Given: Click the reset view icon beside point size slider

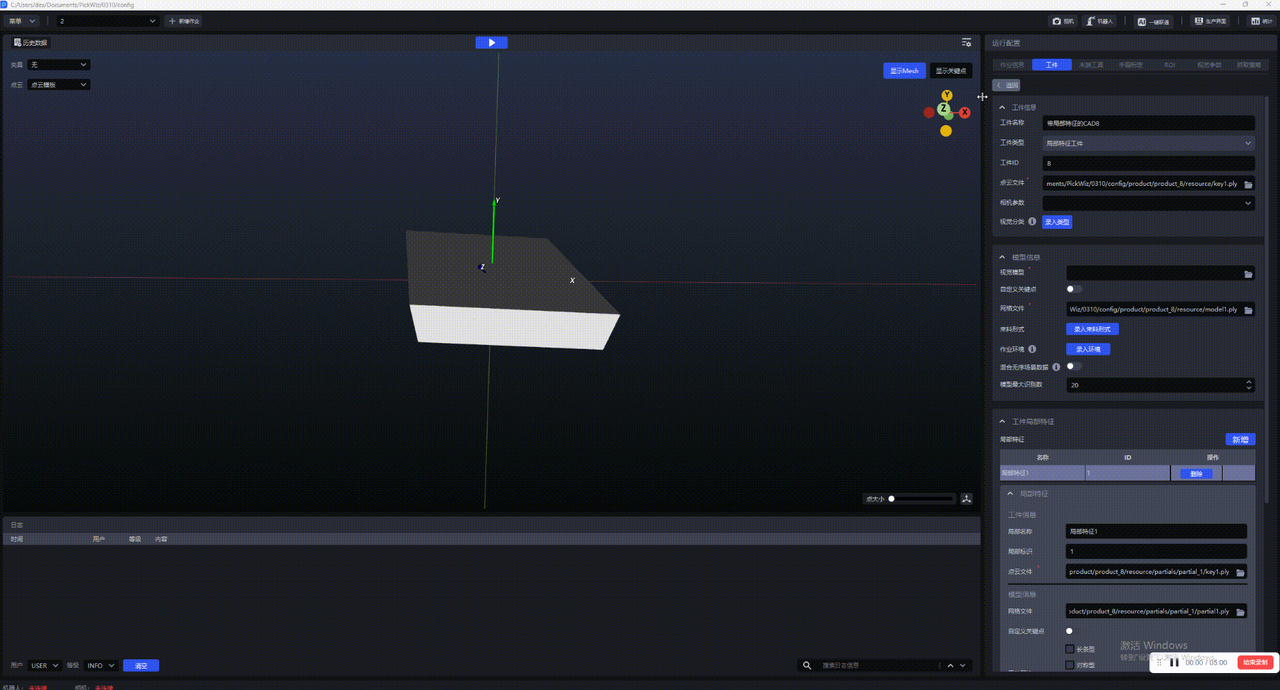Looking at the screenshot, I should point(966,498).
